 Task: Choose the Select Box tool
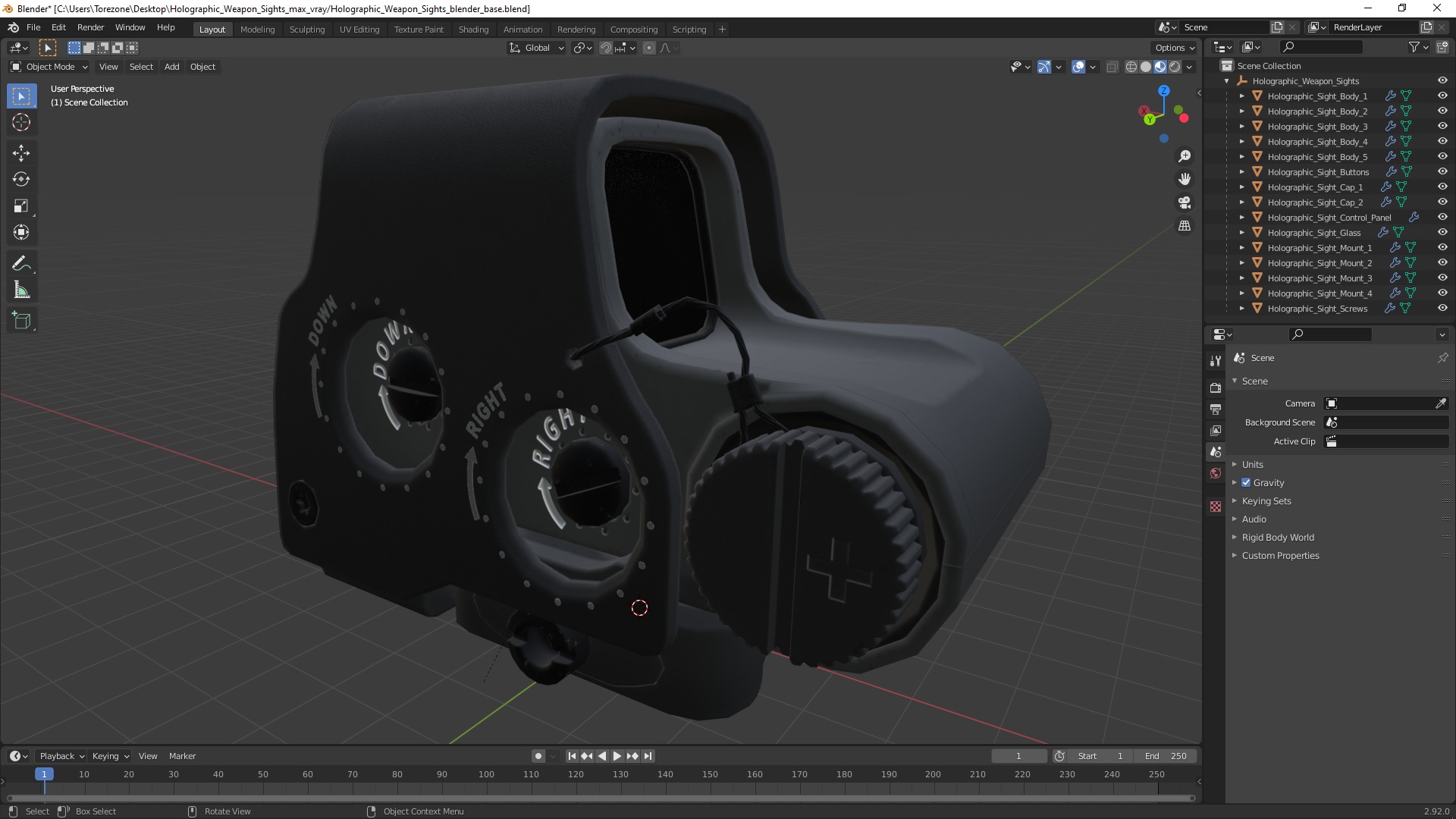[21, 96]
